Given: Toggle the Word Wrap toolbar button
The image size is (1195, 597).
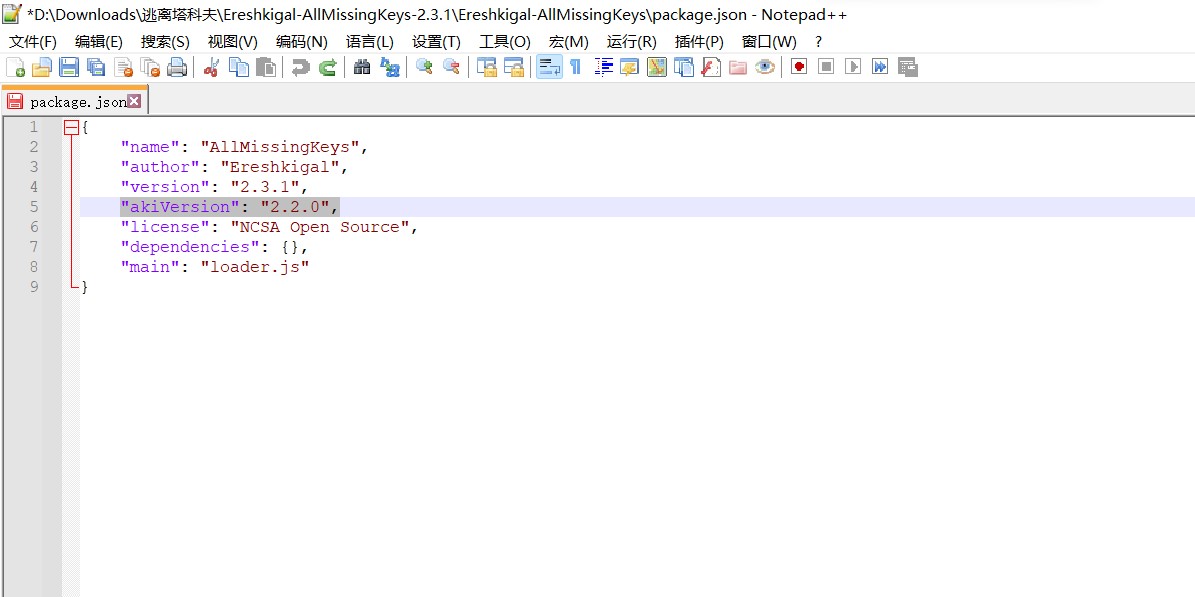Looking at the screenshot, I should 549,67.
